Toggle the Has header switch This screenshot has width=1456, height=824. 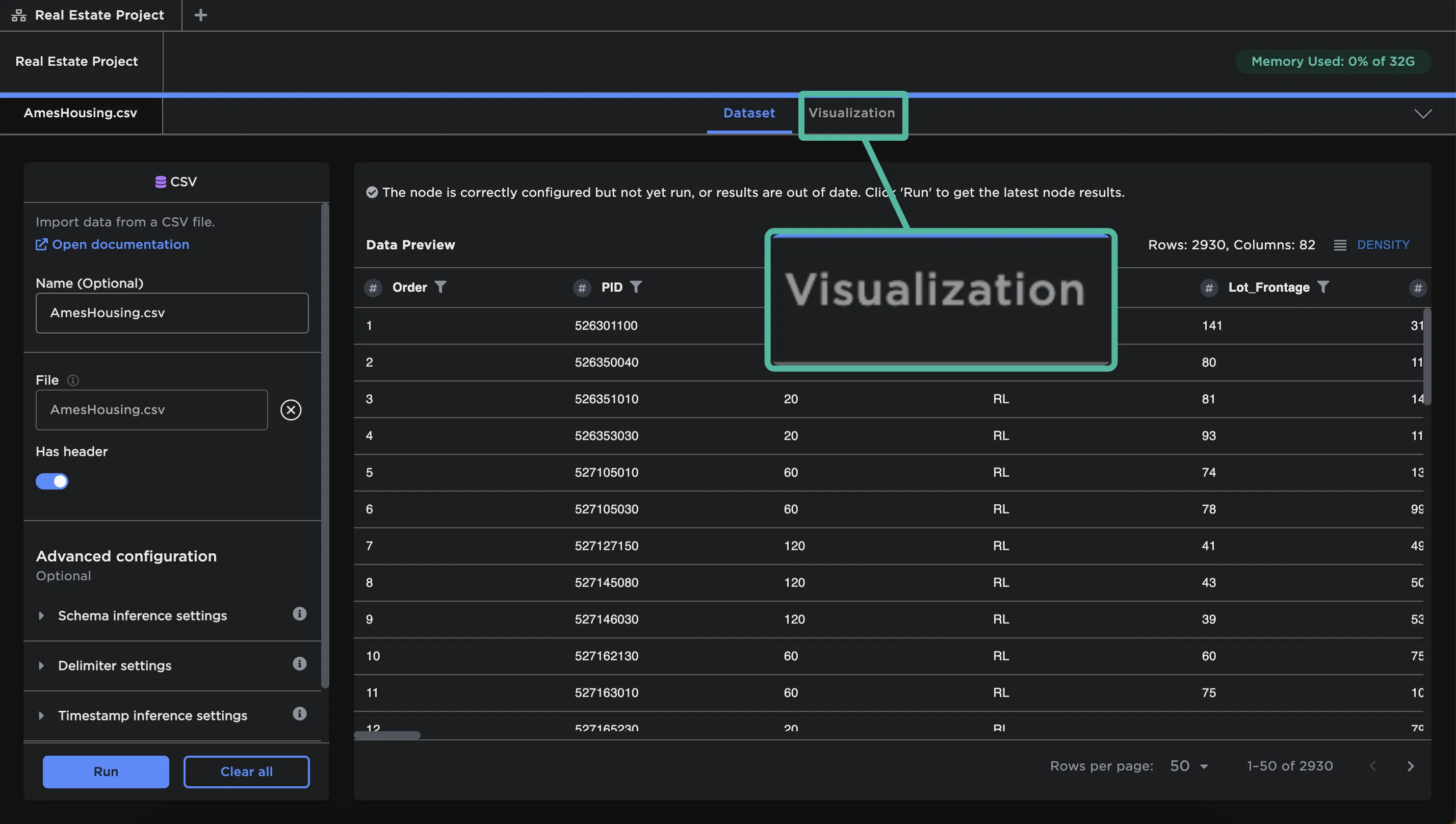click(x=52, y=482)
